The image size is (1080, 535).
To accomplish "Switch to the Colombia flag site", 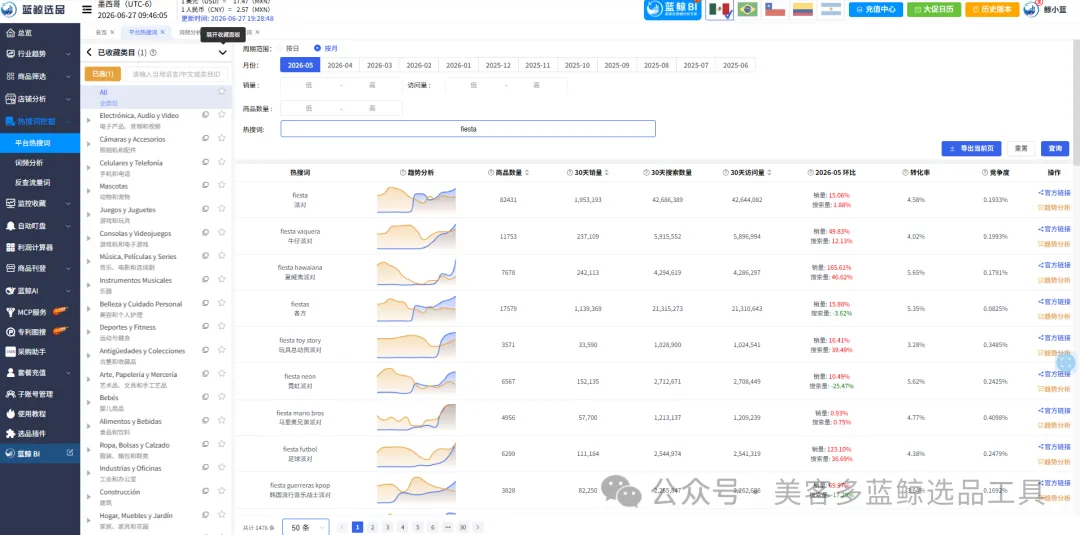I will [x=802, y=10].
